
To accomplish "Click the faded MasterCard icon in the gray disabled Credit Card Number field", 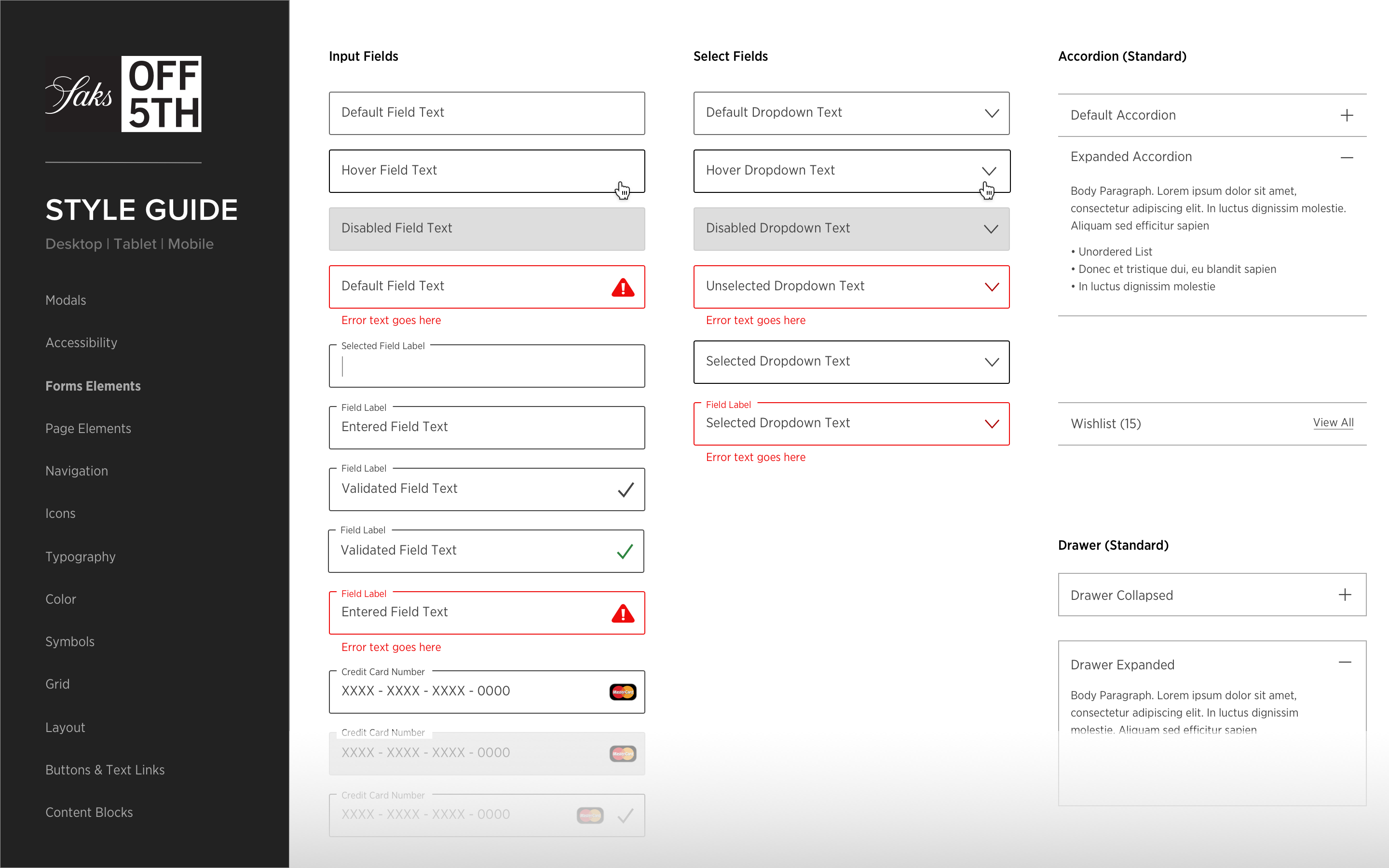I will point(623,753).
